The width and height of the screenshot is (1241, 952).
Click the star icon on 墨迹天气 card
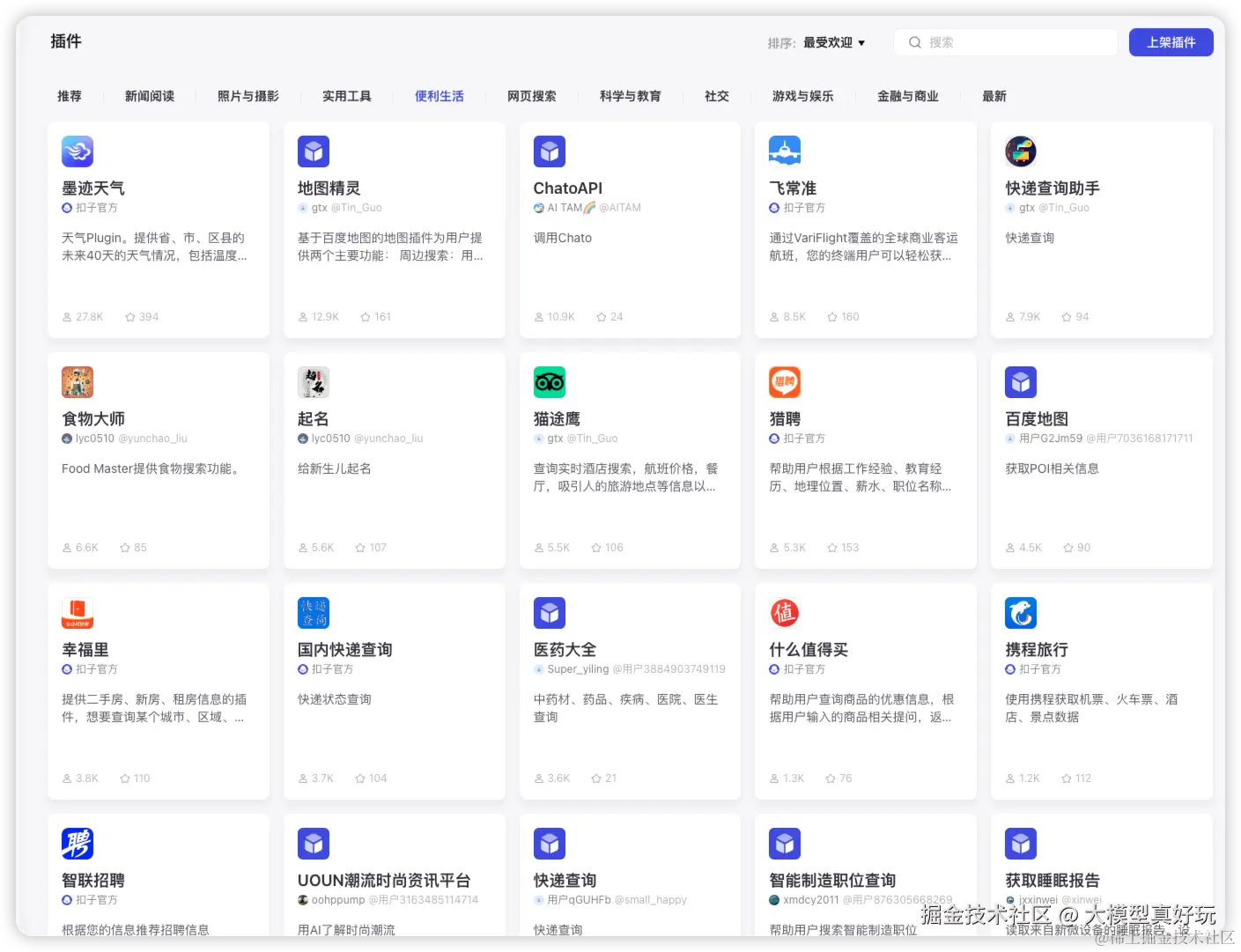(130, 317)
